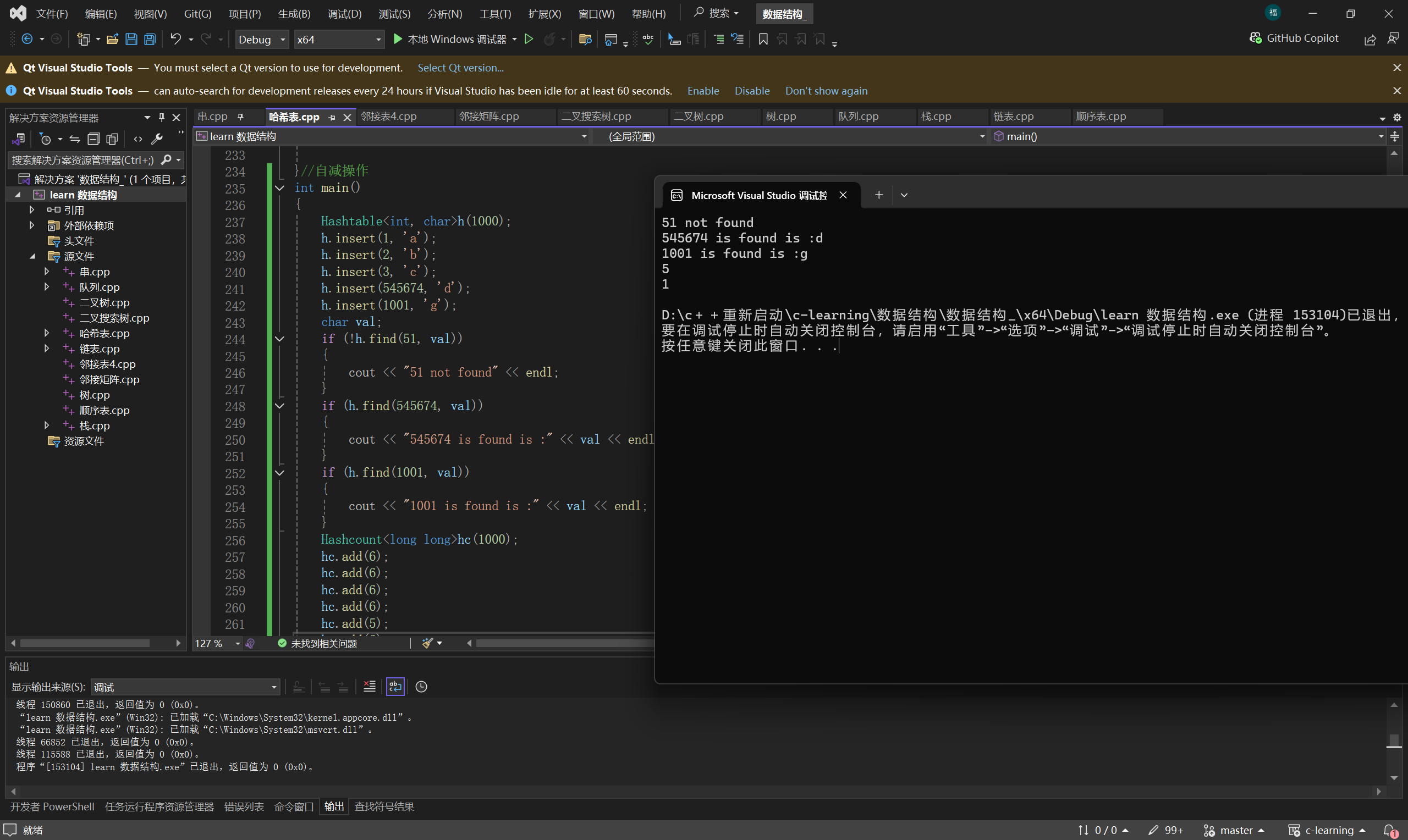This screenshot has width=1408, height=840.
Task: Toggle the timestamp clock icon in output panel
Action: [x=421, y=687]
